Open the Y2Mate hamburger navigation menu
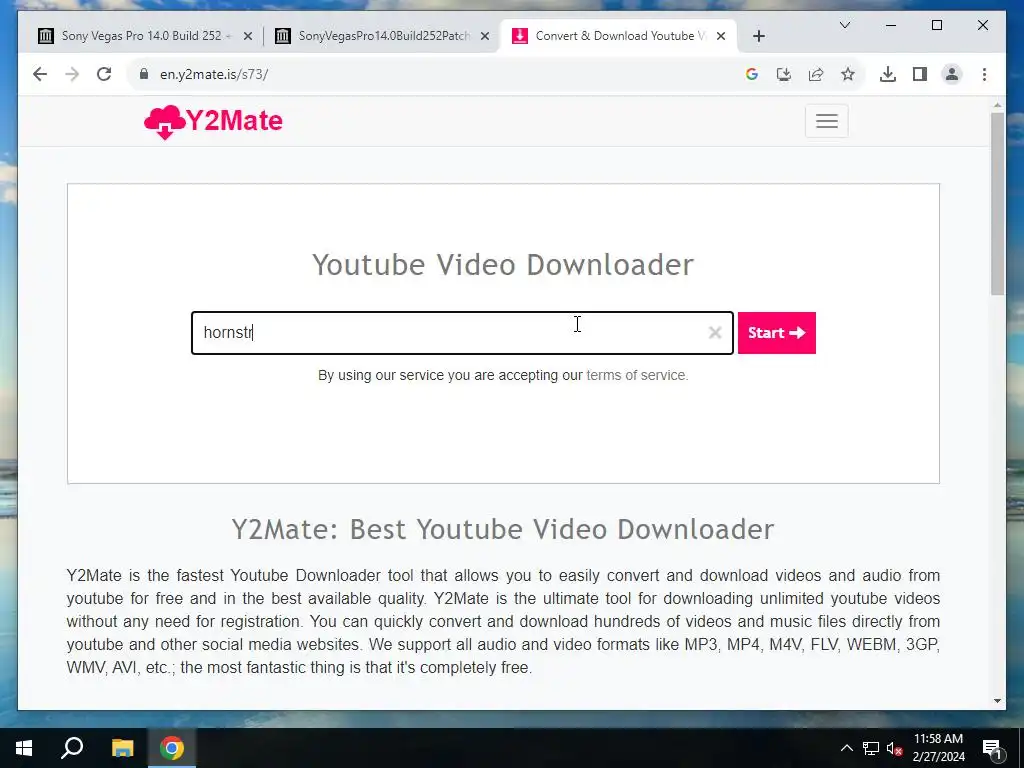 [x=827, y=121]
